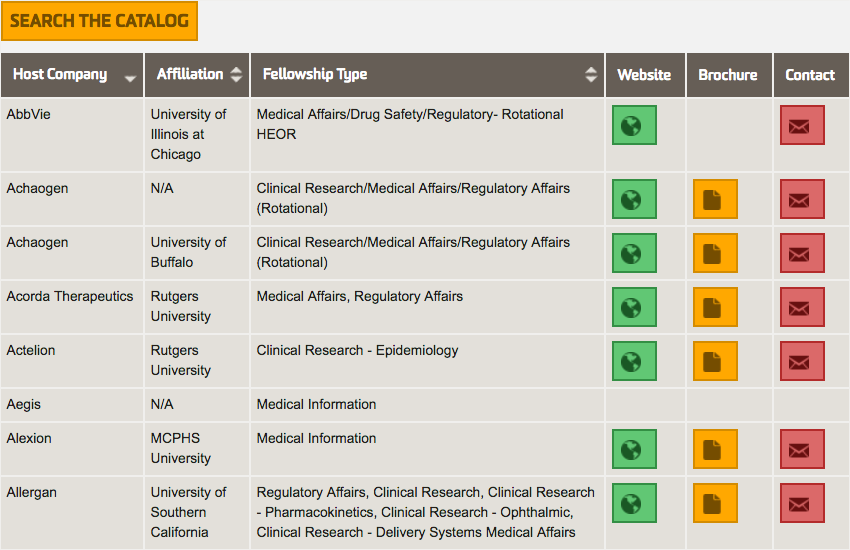Open the AbbVie website globe icon
850x550 pixels.
[634, 125]
